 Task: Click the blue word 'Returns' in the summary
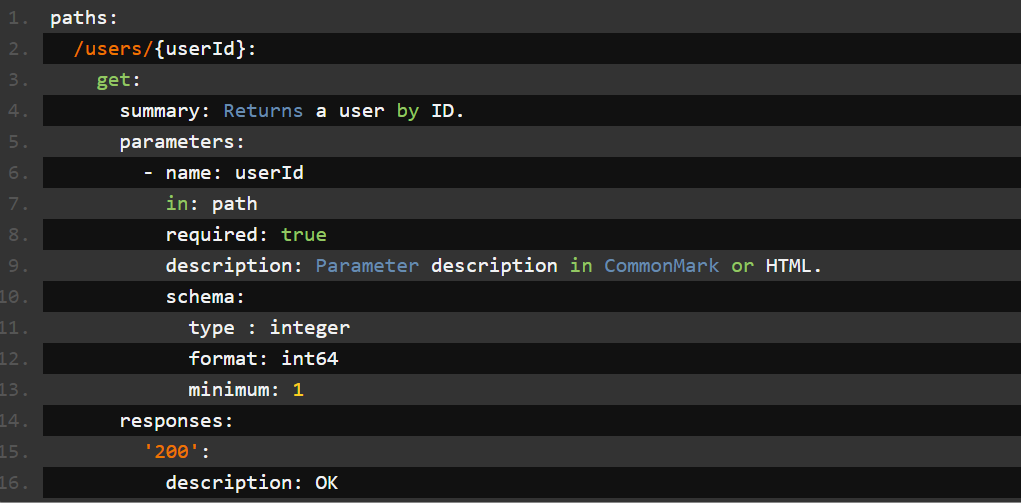263,111
